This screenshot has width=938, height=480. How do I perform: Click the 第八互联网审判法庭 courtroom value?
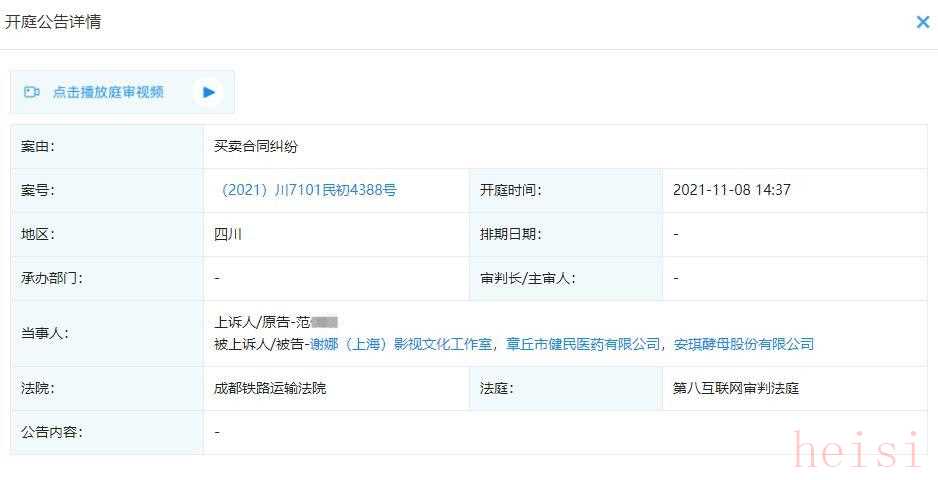coord(736,388)
